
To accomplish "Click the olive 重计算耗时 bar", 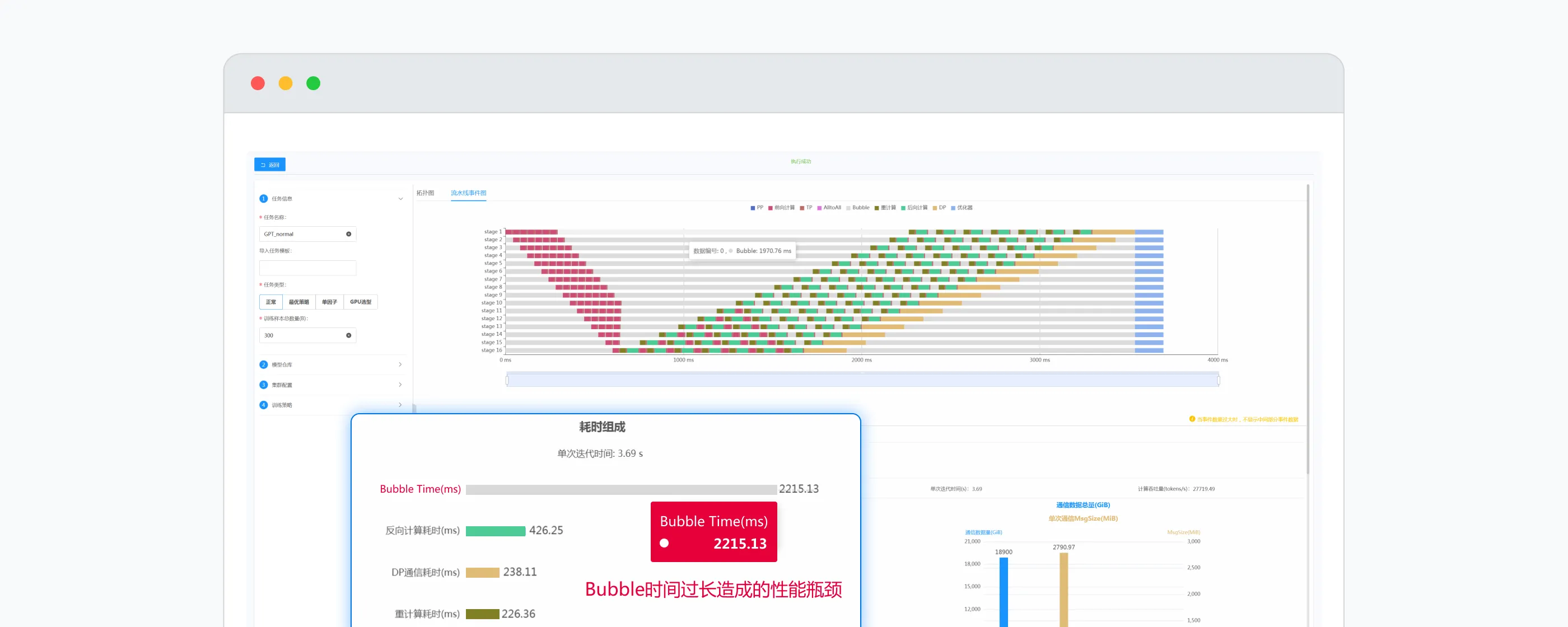I will [482, 614].
